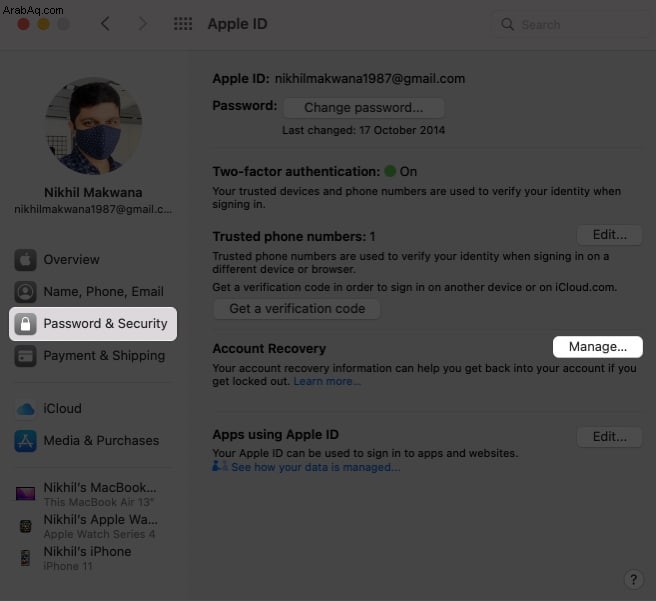
Task: Click the Apple ID email address text
Action: pos(370,79)
